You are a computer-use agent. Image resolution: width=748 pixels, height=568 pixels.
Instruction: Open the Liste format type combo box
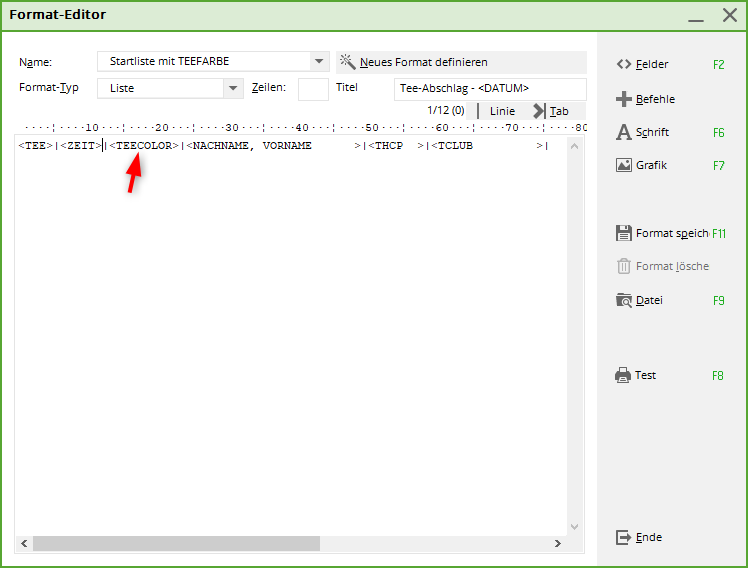pos(170,88)
